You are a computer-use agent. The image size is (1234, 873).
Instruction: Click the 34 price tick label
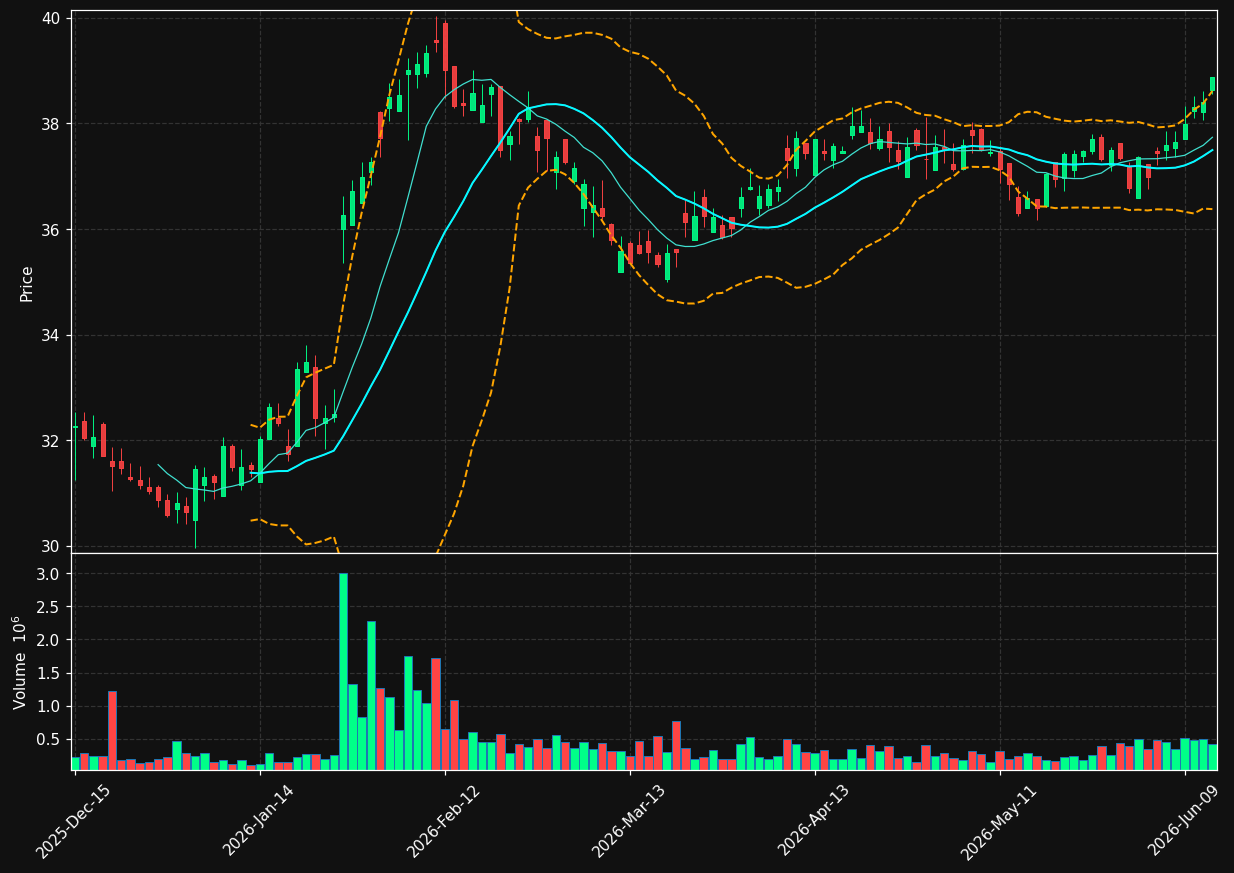click(52, 335)
